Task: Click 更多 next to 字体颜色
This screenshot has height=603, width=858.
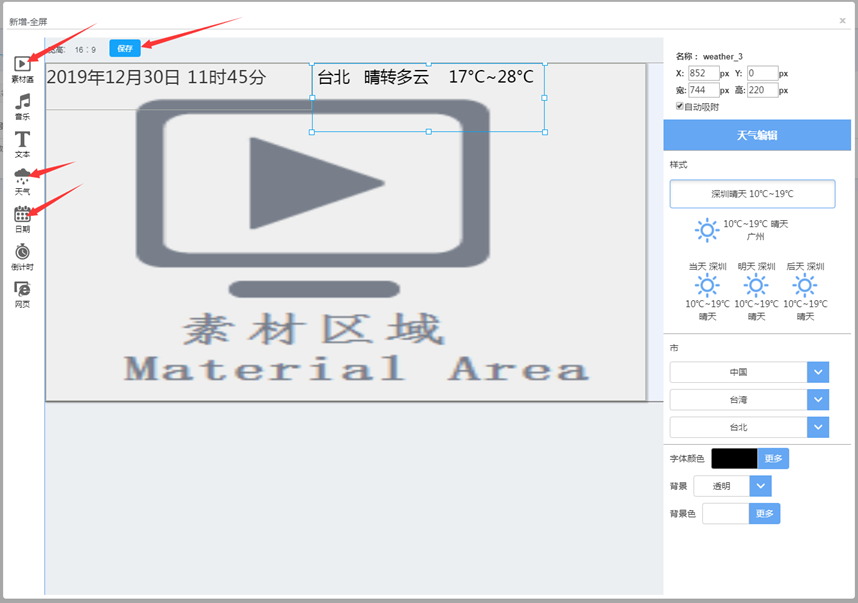Action: click(x=773, y=459)
